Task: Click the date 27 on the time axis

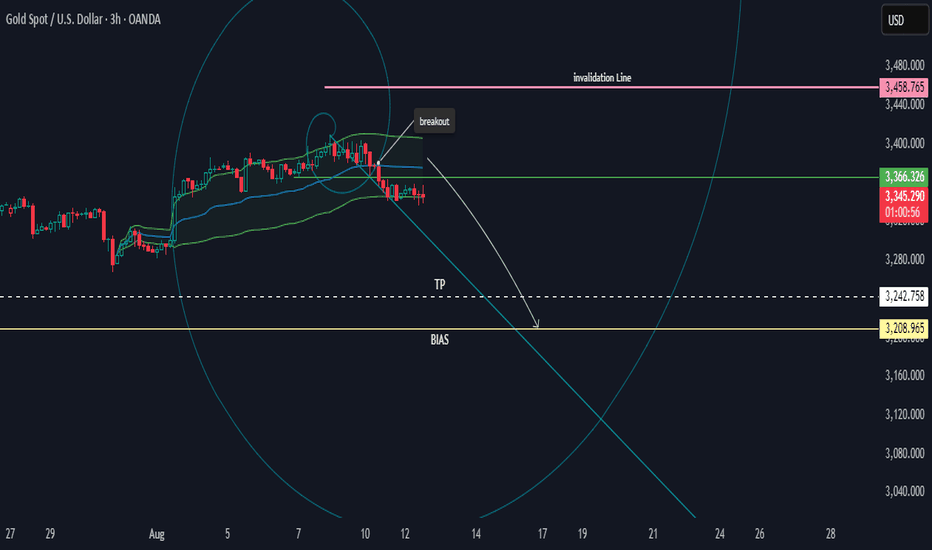Action: pyautogui.click(x=10, y=534)
